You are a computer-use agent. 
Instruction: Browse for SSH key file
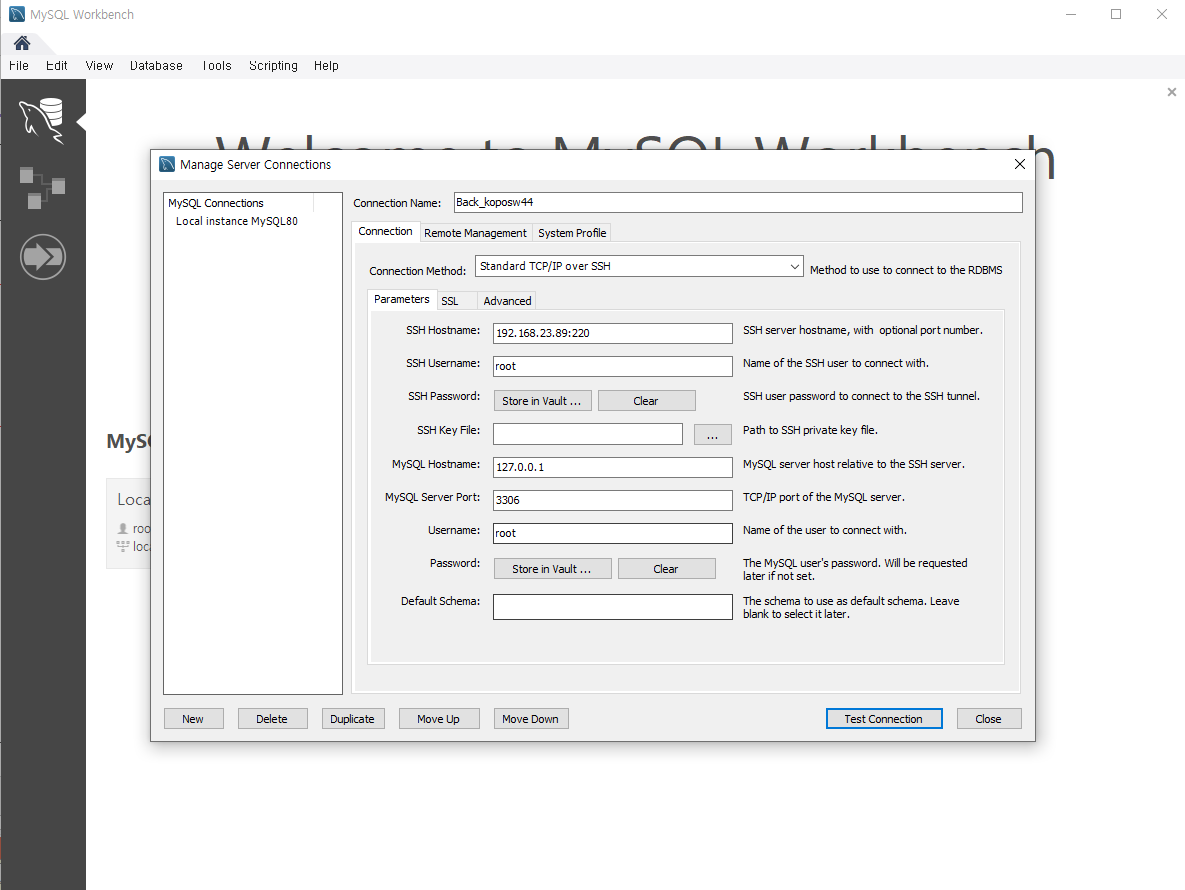(713, 434)
